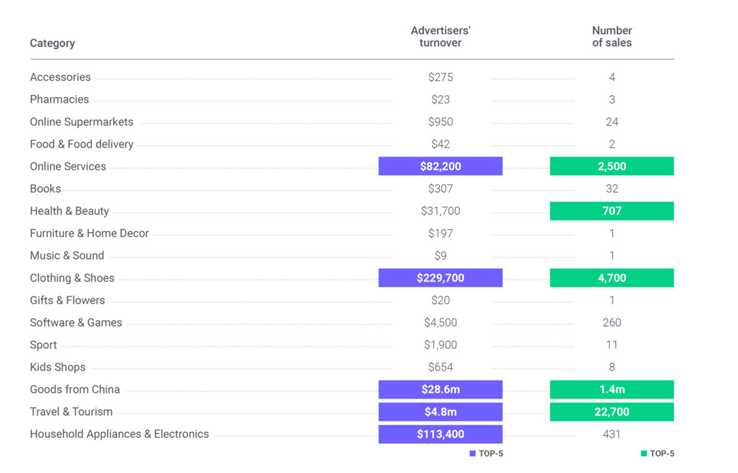
Task: Select the Furniture & Home Decor label
Action: 89,233
